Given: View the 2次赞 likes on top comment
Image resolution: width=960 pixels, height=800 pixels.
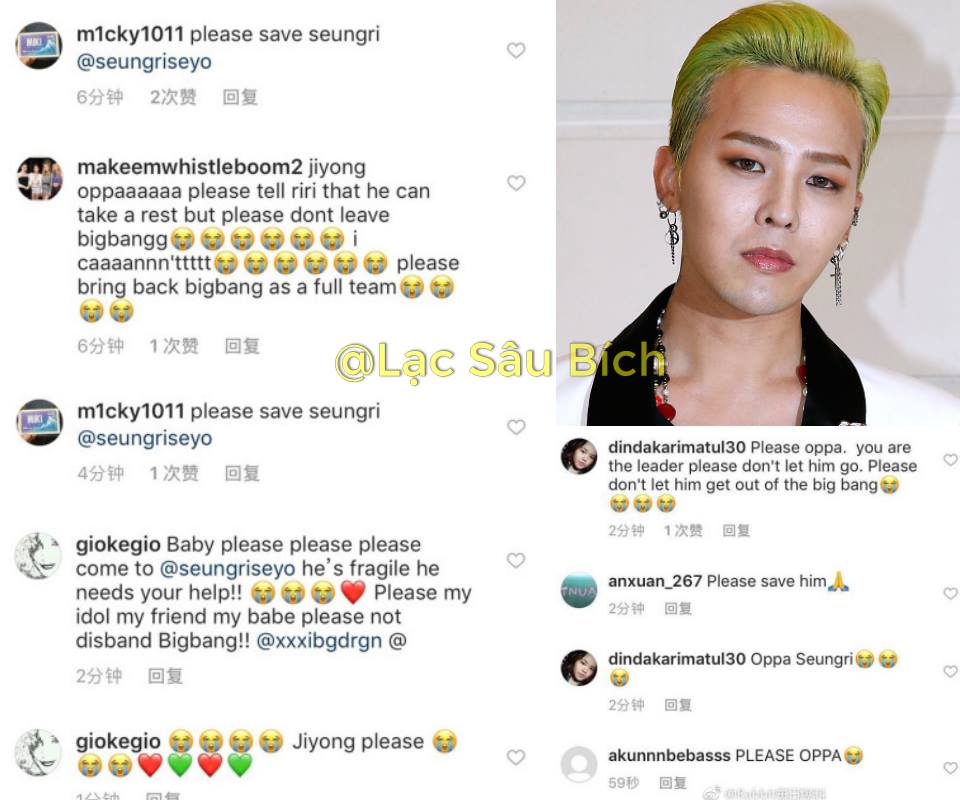Looking at the screenshot, I should tap(173, 97).
